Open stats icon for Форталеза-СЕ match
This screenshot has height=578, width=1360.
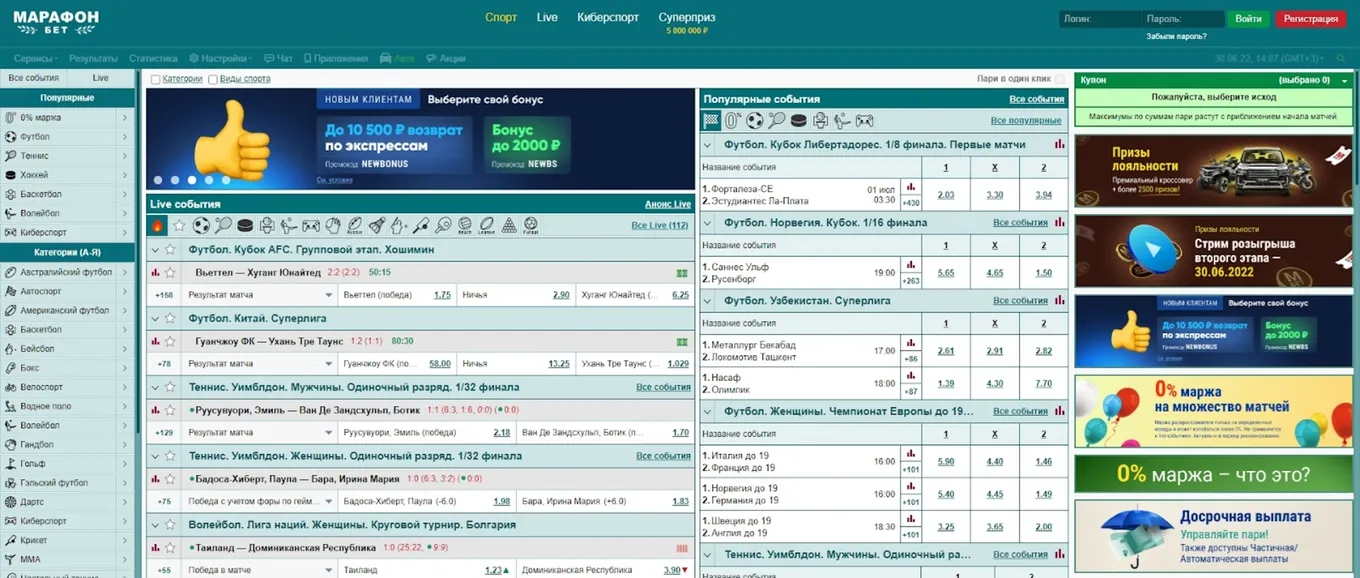(910, 186)
